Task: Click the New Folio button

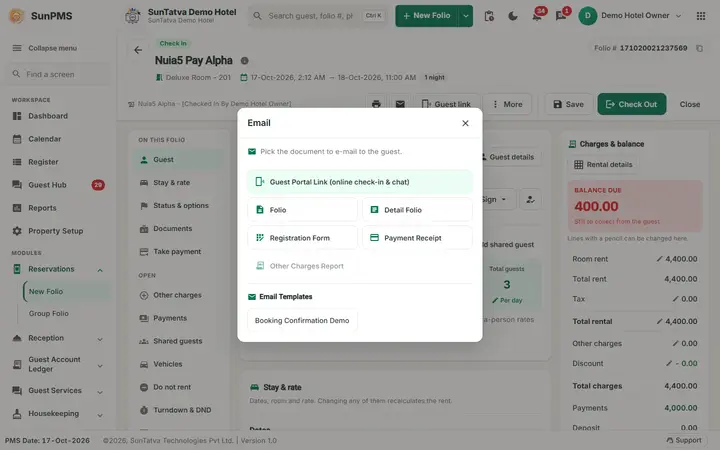Action: point(427,16)
